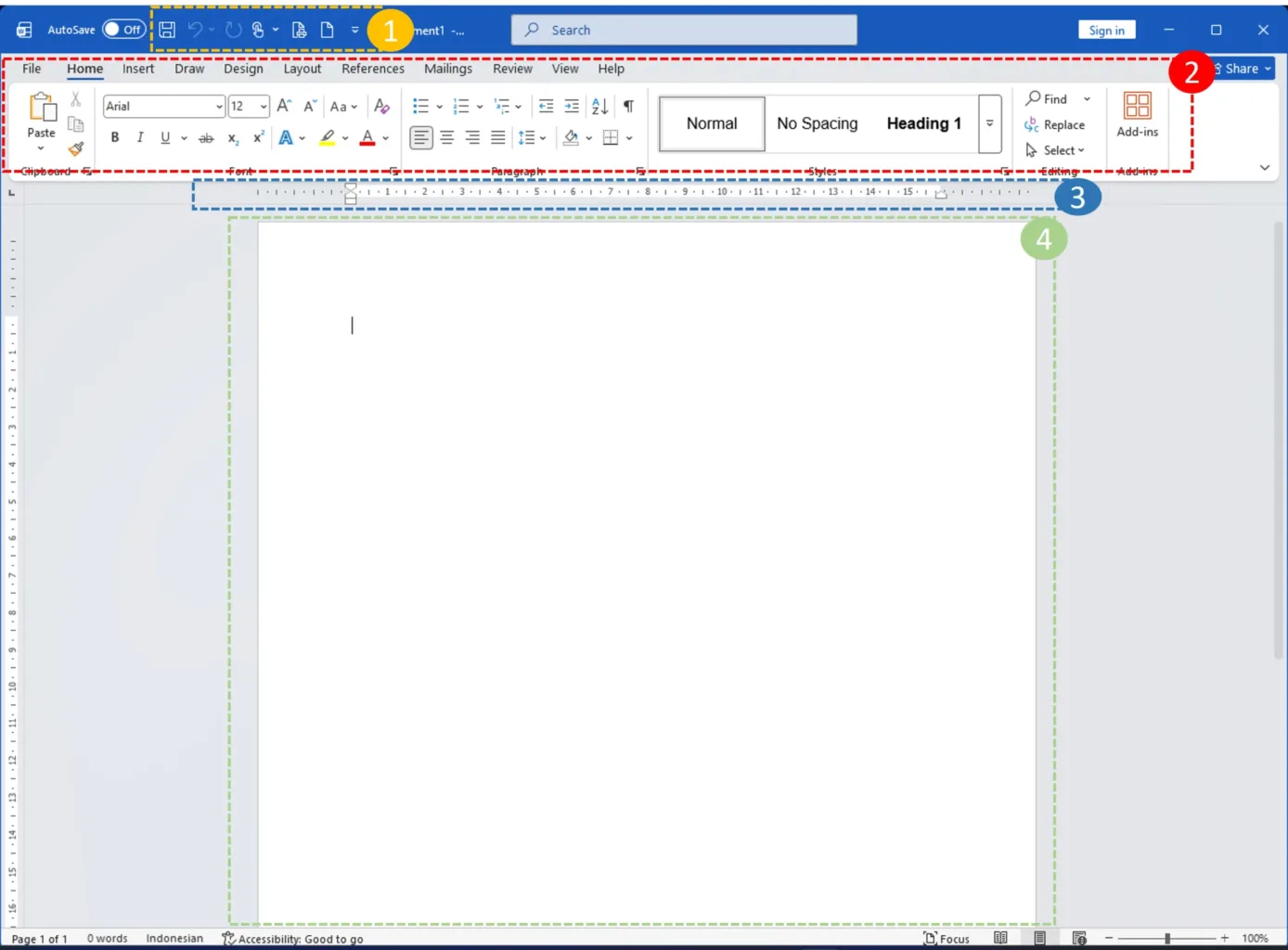Open the Insert ribbon tab
Image resolution: width=1288 pixels, height=950 pixels.
pyautogui.click(x=138, y=69)
